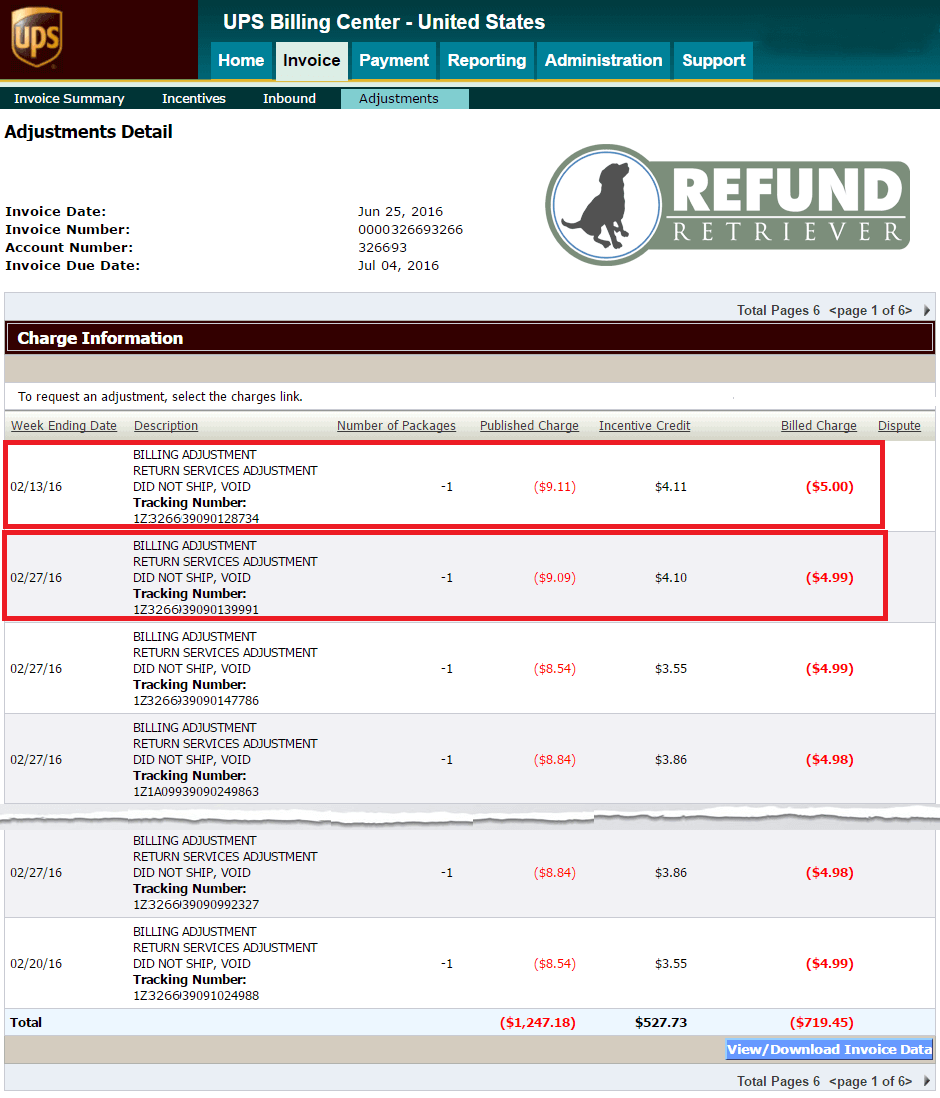This screenshot has width=940, height=1098.
Task: Open the Reporting tab
Action: click(x=487, y=61)
